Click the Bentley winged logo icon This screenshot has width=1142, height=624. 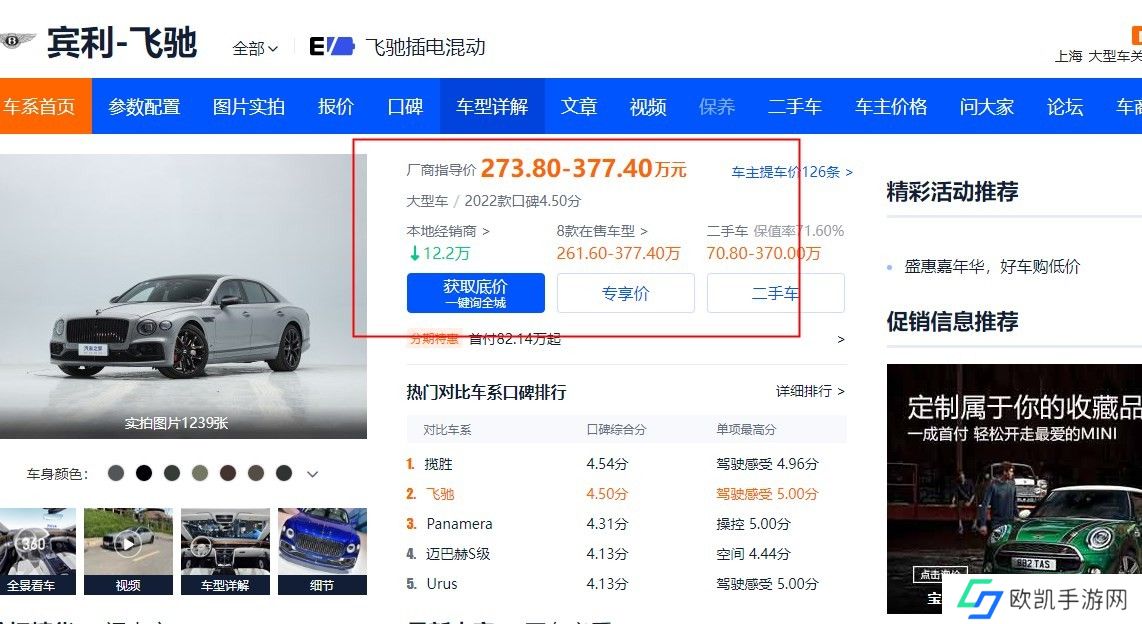coord(18,42)
